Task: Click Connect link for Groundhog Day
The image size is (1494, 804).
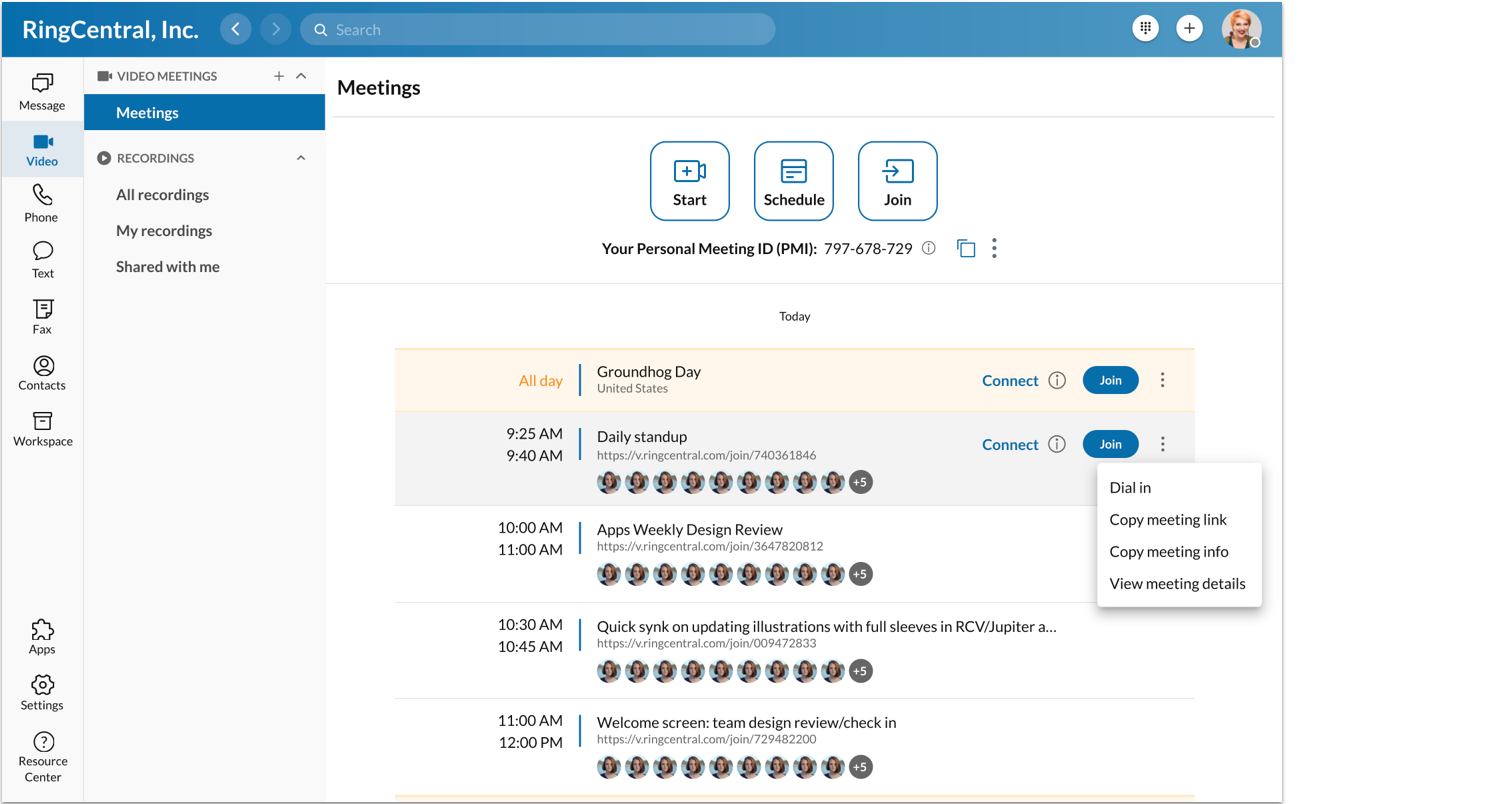Action: point(1010,381)
